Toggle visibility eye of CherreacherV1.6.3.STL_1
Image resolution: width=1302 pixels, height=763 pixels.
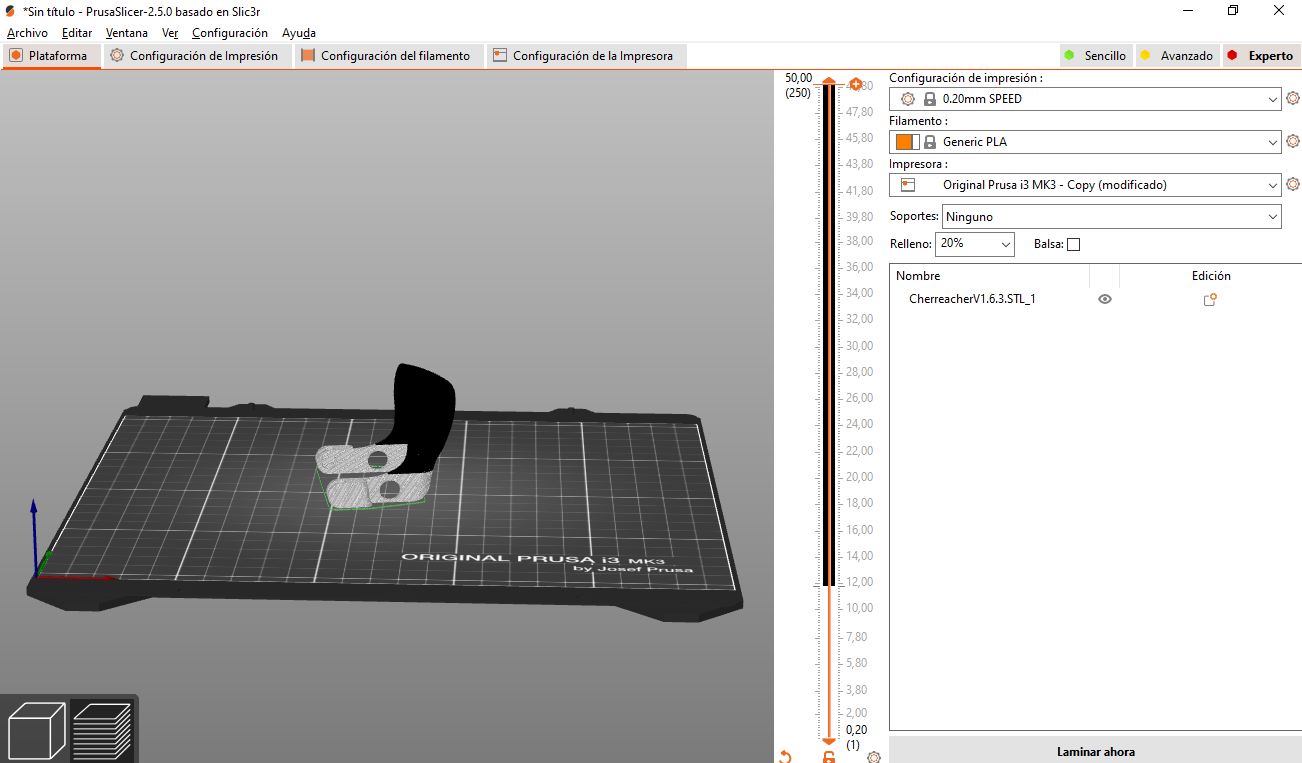[x=1105, y=299]
